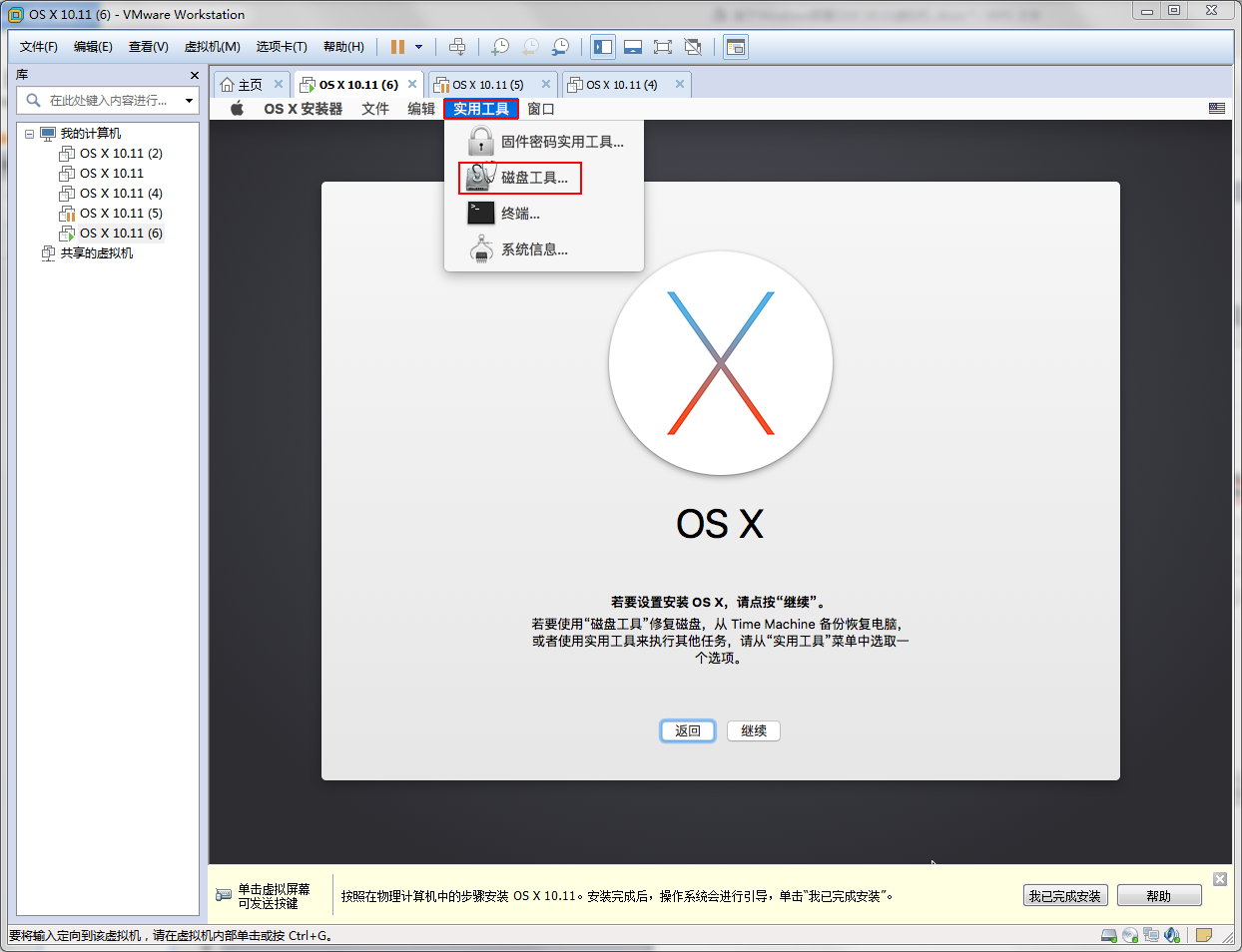The image size is (1242, 952).
Task: Click the 继续 button in the installer
Action: coord(754,730)
